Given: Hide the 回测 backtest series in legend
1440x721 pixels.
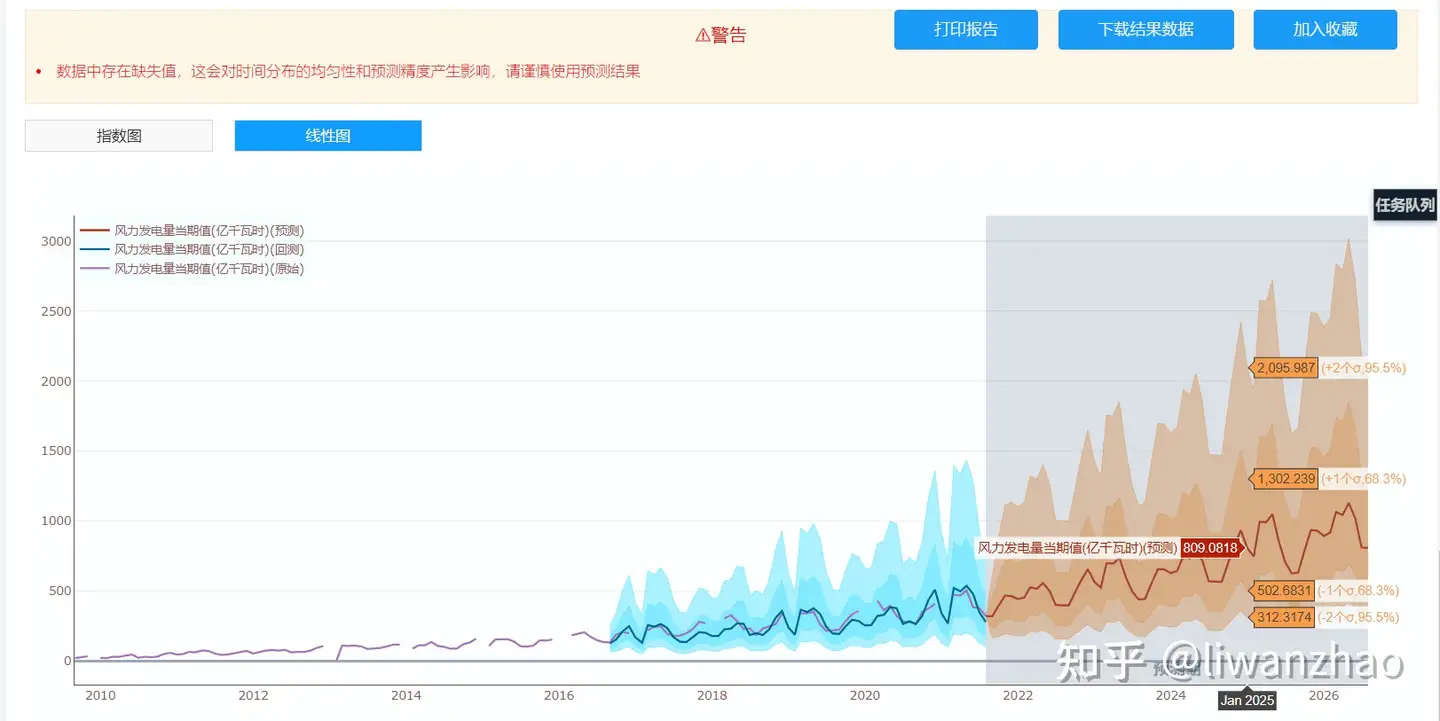Looking at the screenshot, I should coord(208,250).
